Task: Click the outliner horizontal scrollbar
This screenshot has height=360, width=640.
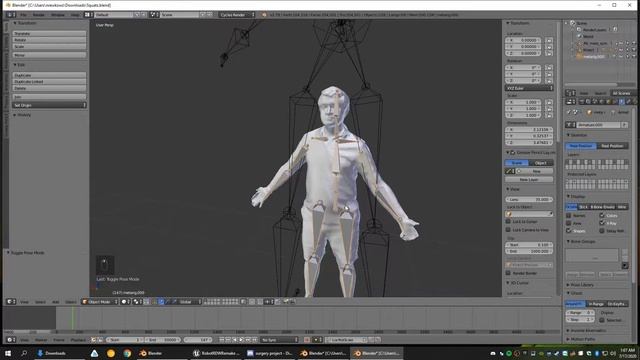Action: pos(592,85)
